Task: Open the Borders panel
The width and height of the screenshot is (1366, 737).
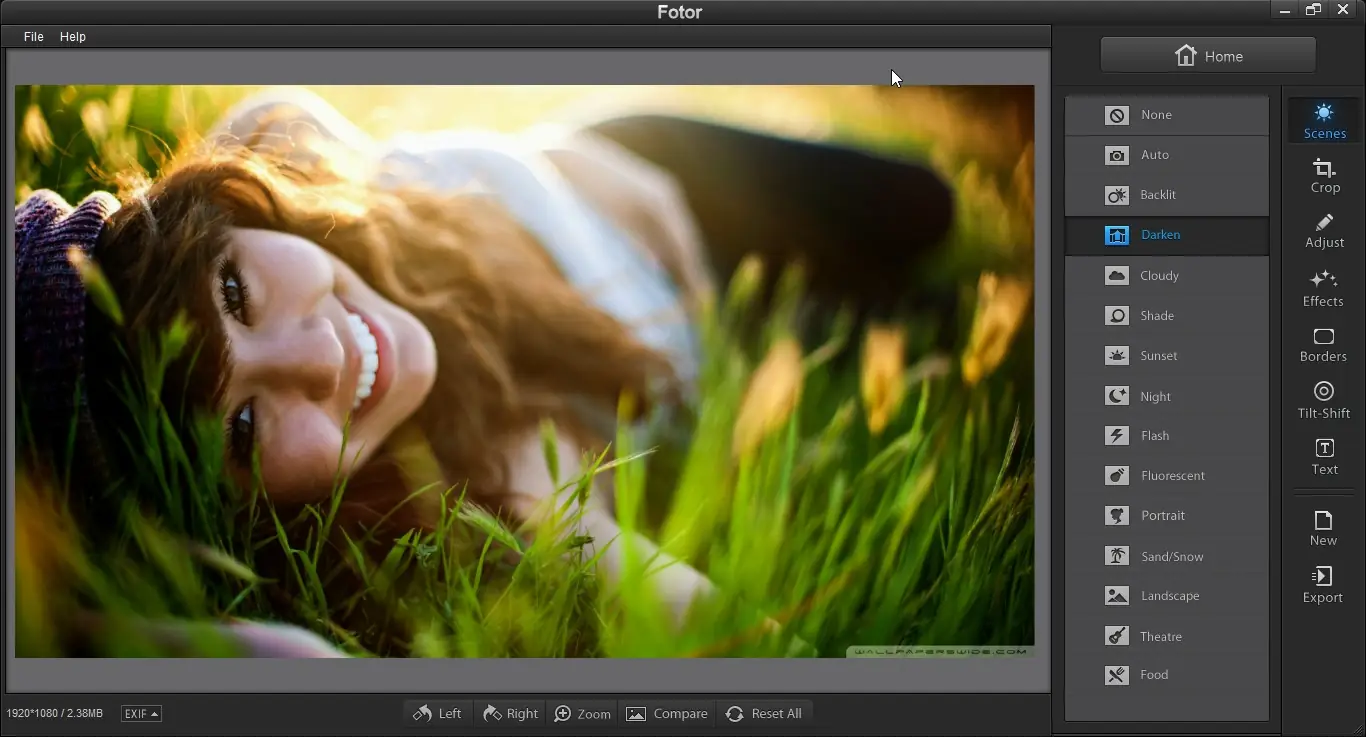Action: [1323, 344]
